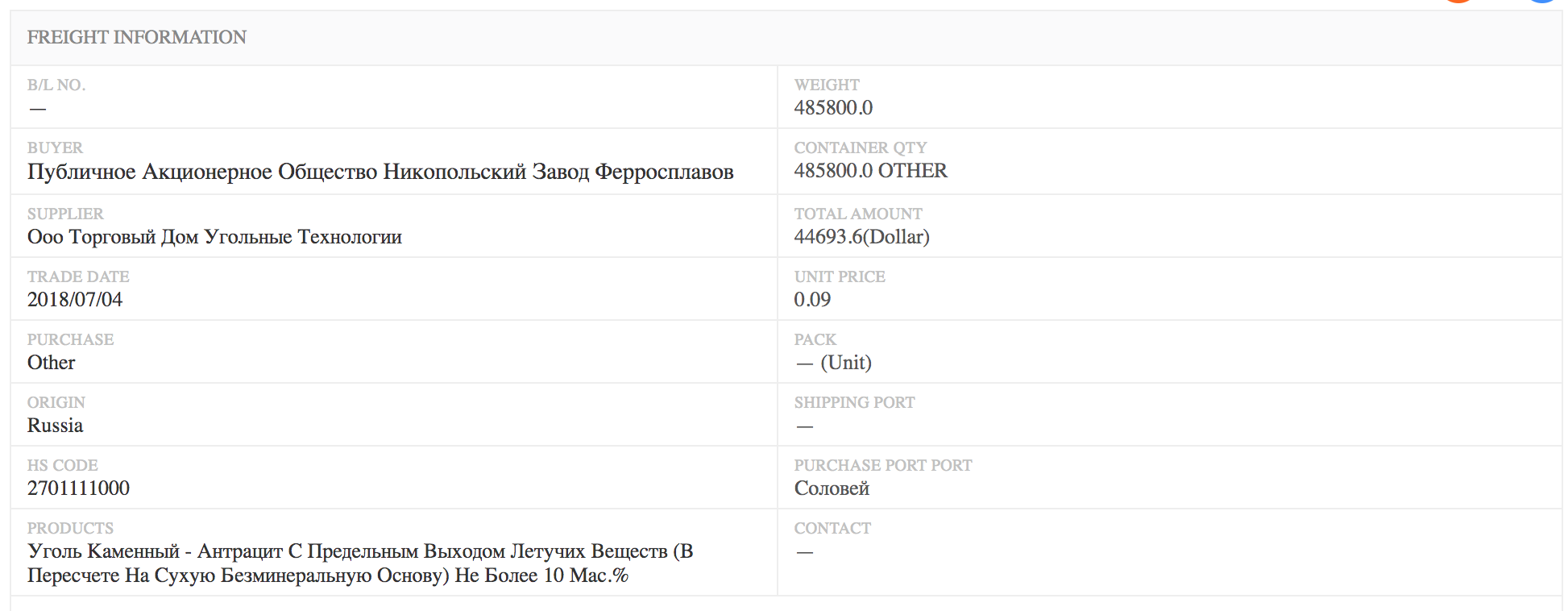Screen dimensions: 1568x611
Task: Click the Purchase value Other
Action: (51, 363)
